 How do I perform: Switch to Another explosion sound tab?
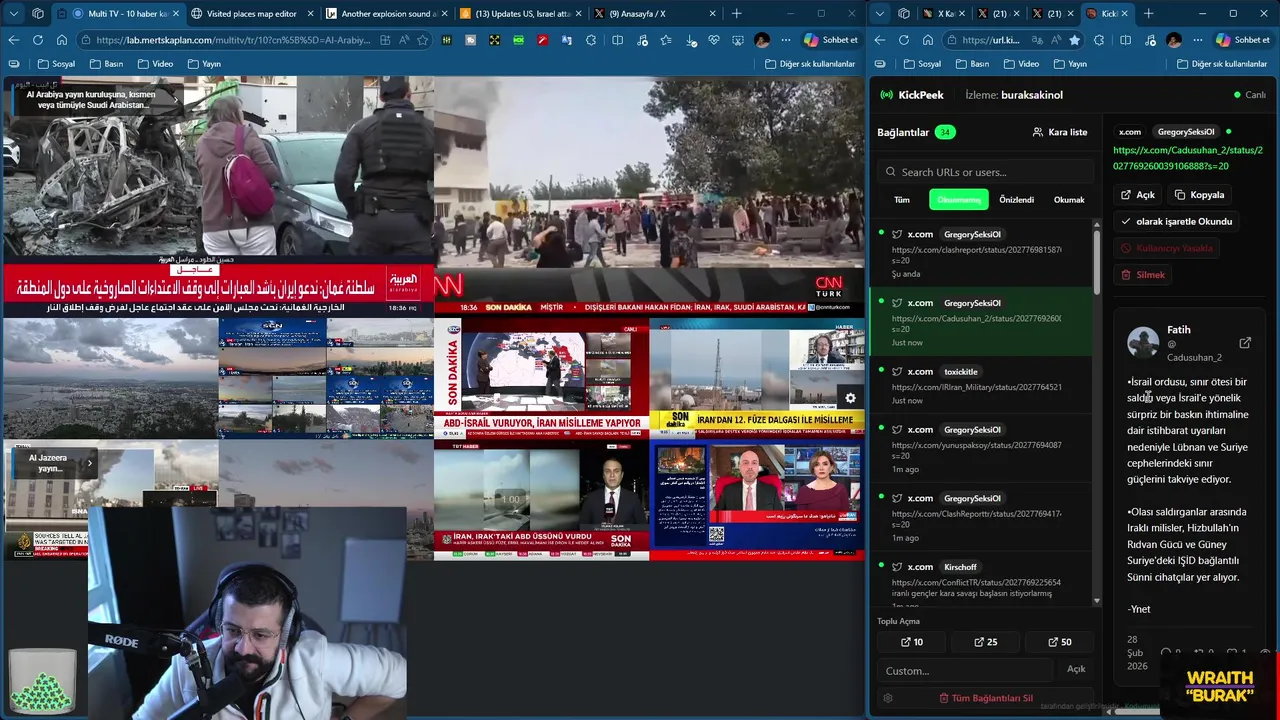385,14
